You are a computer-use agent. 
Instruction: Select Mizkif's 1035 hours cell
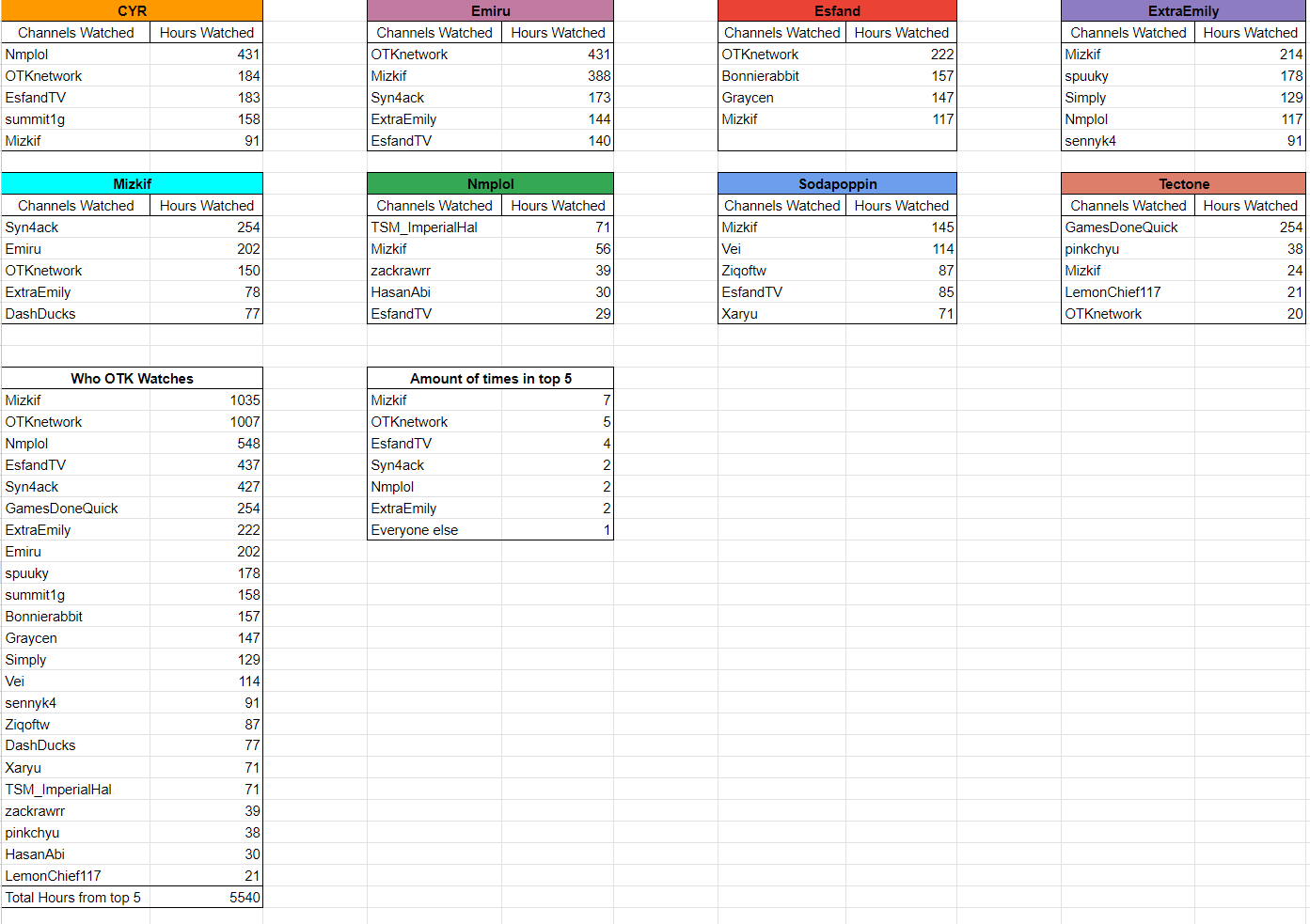click(x=206, y=399)
